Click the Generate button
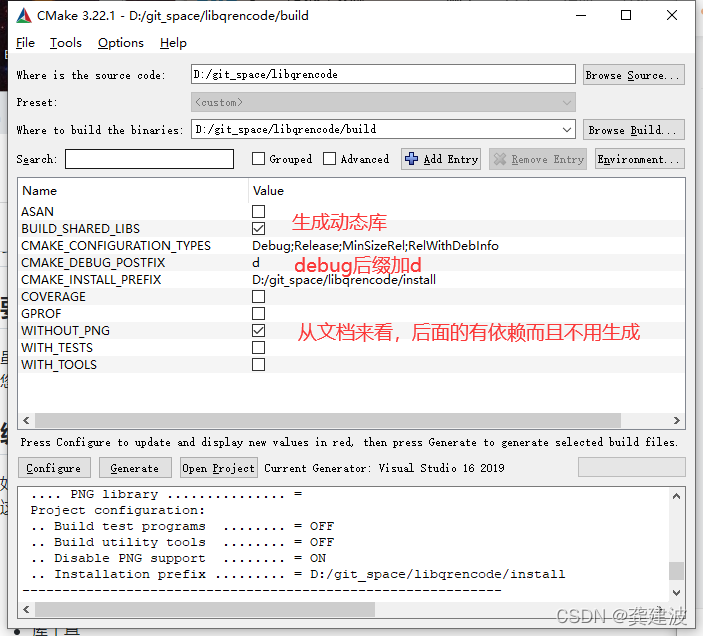Viewport: 703px width, 636px height. tap(134, 468)
